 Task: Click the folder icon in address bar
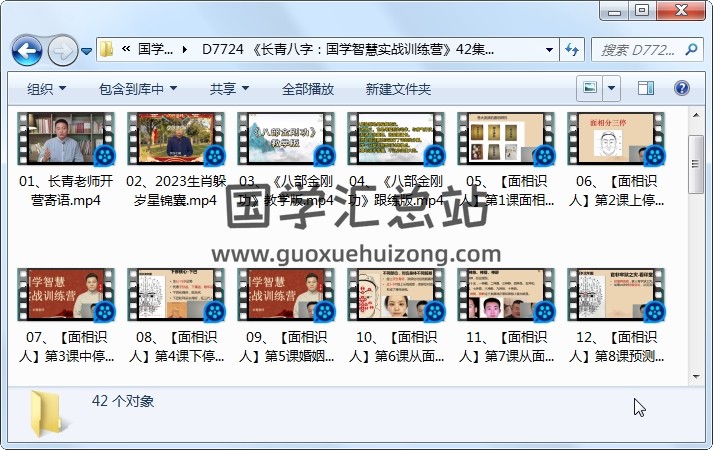[x=106, y=49]
